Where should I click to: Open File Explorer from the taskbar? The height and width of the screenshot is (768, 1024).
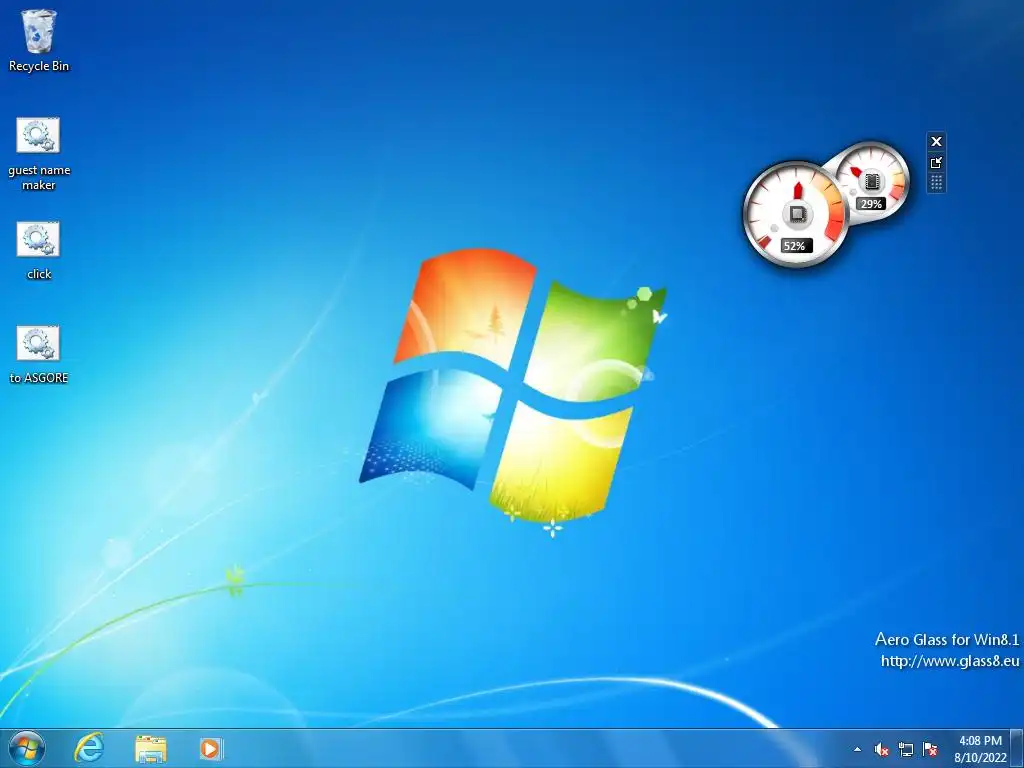(x=151, y=748)
